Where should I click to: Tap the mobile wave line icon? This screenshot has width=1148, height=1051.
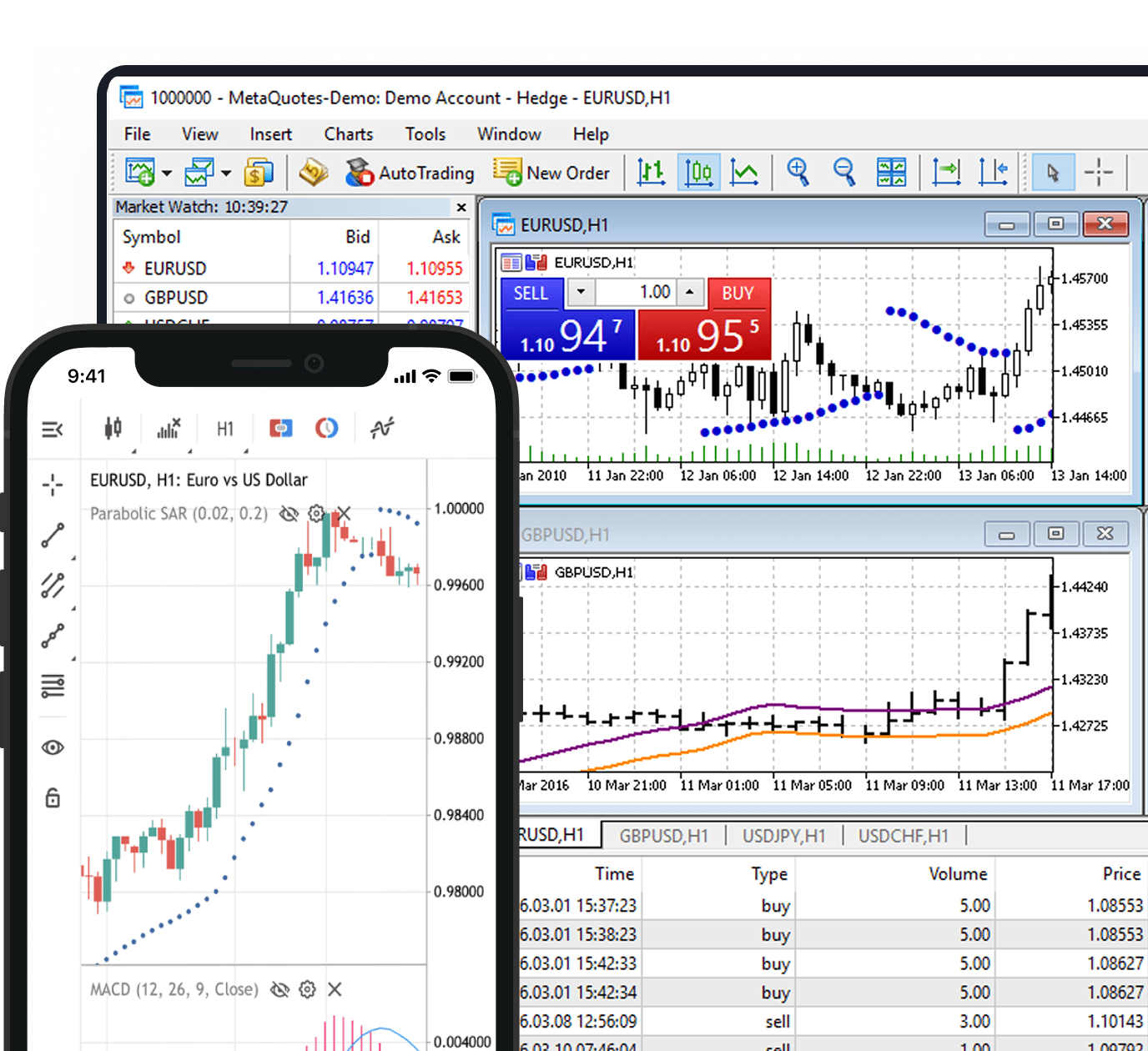[382, 429]
